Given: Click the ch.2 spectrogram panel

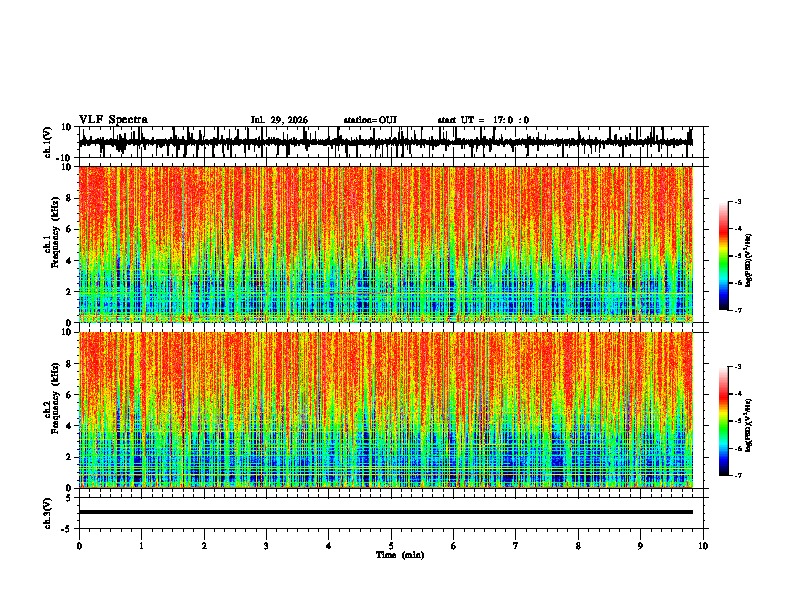Looking at the screenshot, I should pos(385,410).
